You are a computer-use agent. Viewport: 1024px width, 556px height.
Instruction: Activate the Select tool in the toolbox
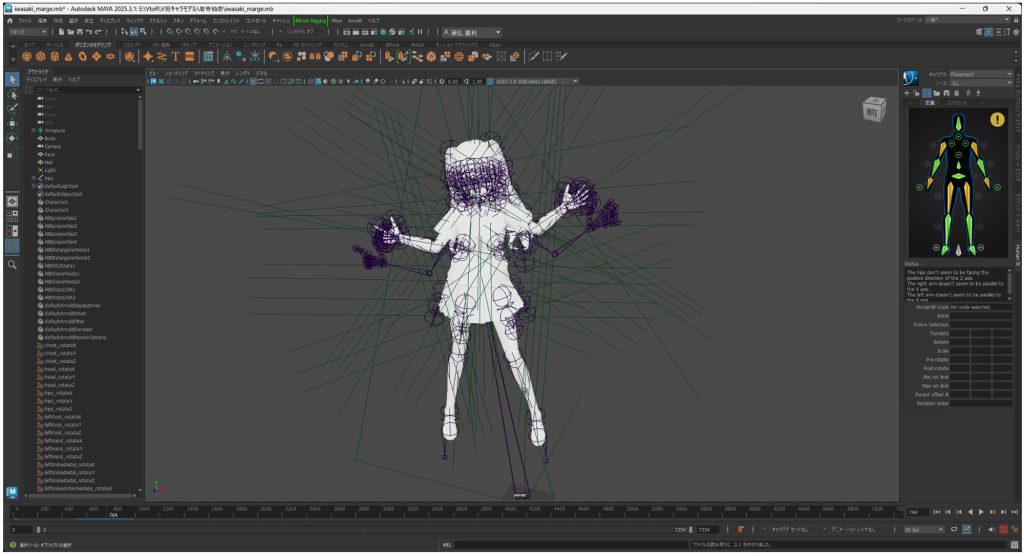(12, 80)
